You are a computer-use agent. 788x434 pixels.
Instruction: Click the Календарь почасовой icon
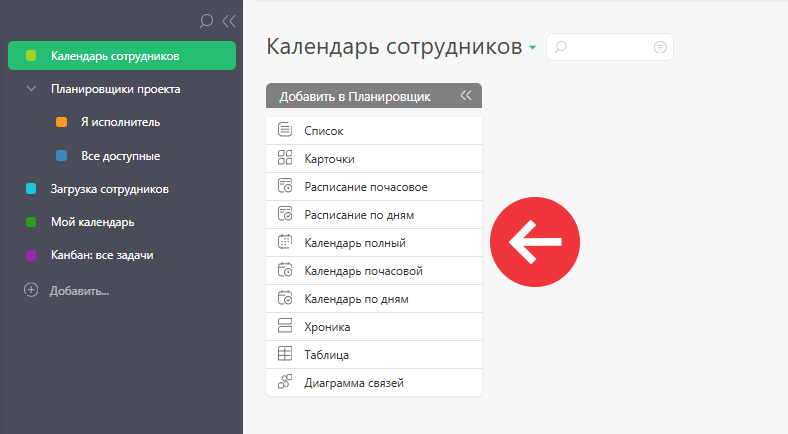[x=285, y=270]
